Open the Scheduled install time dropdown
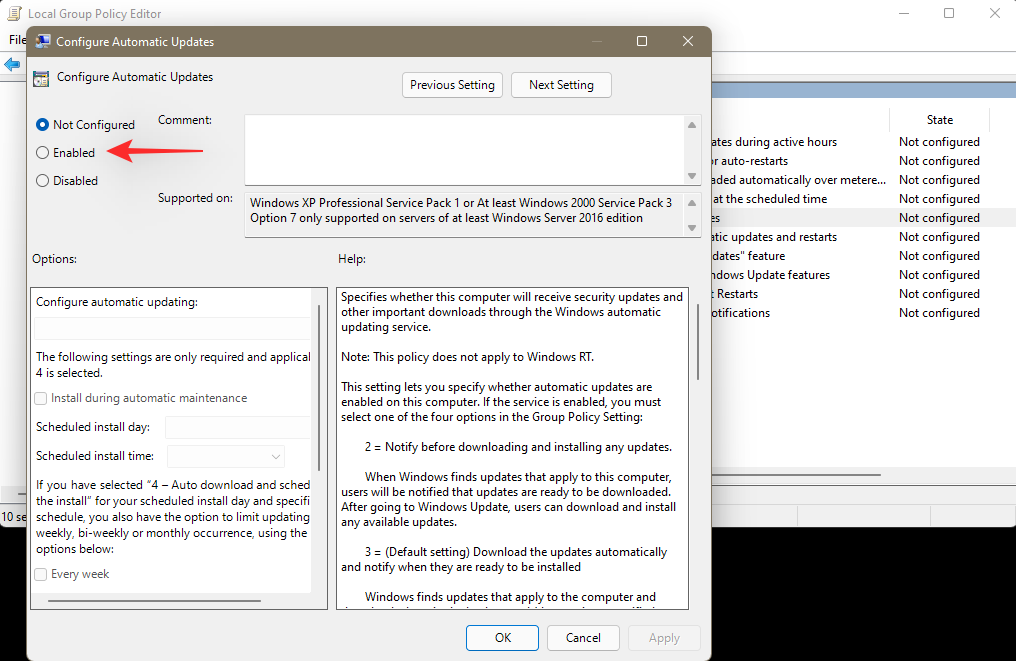The width and height of the screenshot is (1016, 661). click(x=226, y=457)
